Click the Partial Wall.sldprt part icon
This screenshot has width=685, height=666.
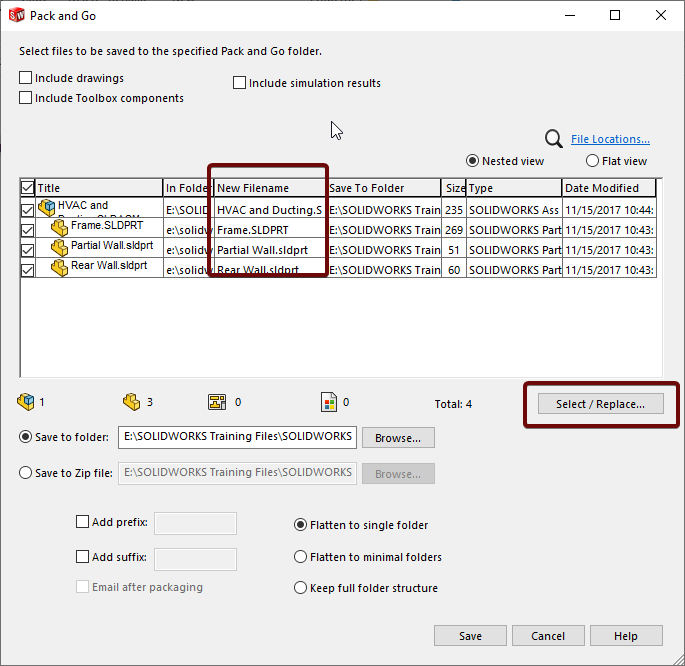click(59, 248)
